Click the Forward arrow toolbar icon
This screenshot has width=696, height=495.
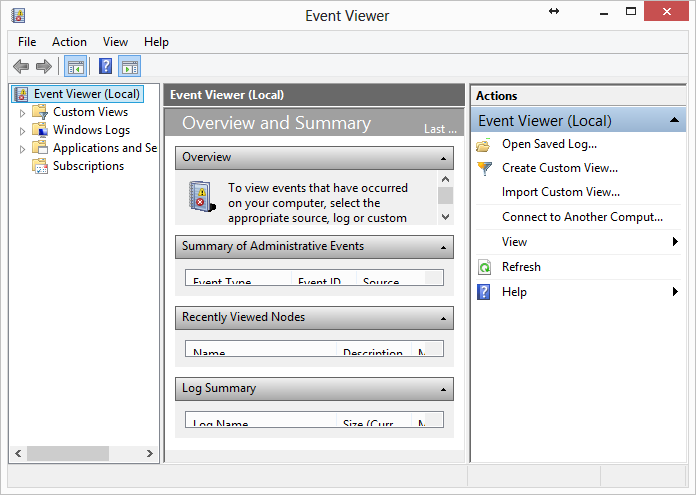(x=43, y=67)
